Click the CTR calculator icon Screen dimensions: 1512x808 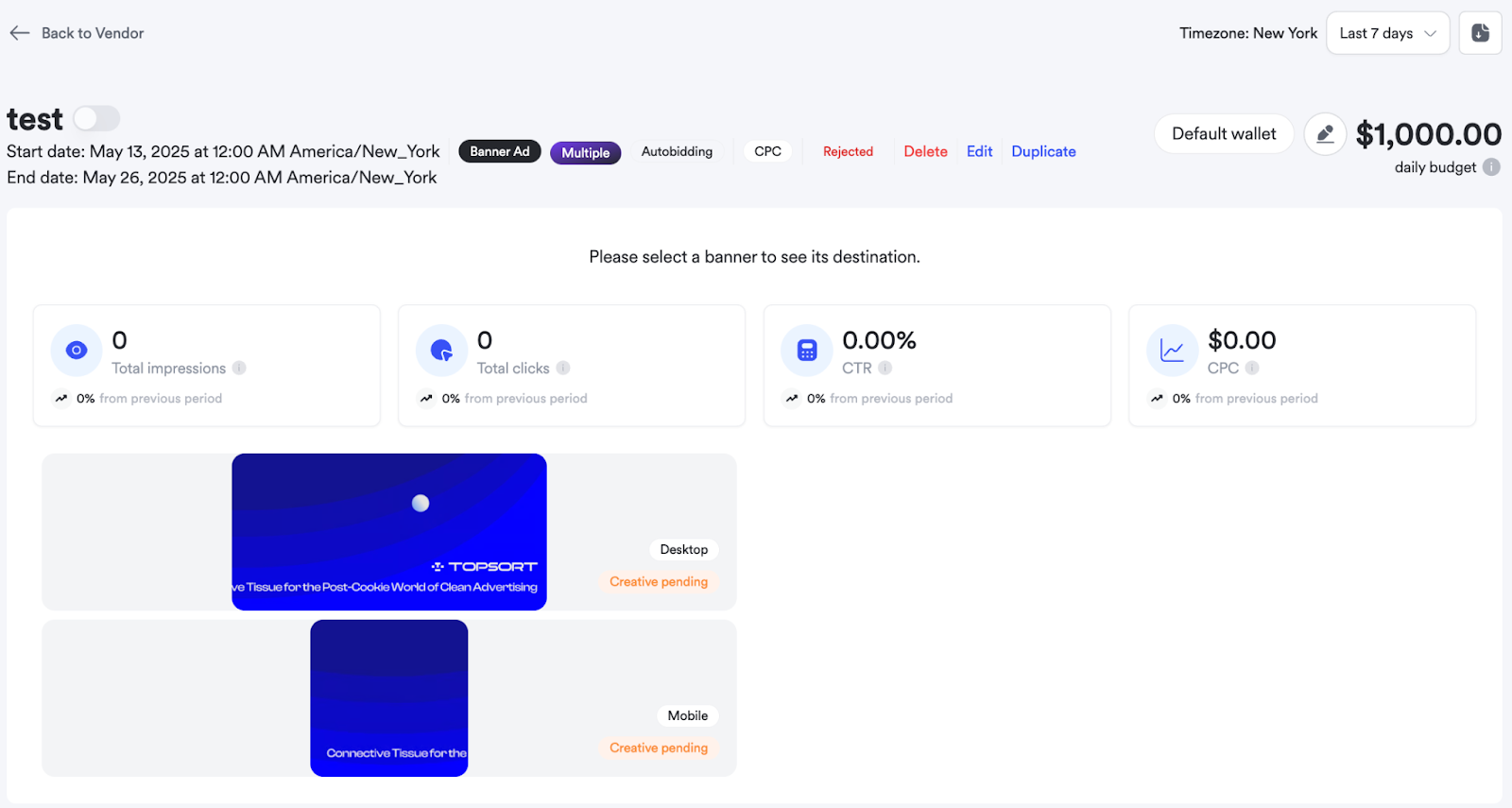click(x=807, y=351)
